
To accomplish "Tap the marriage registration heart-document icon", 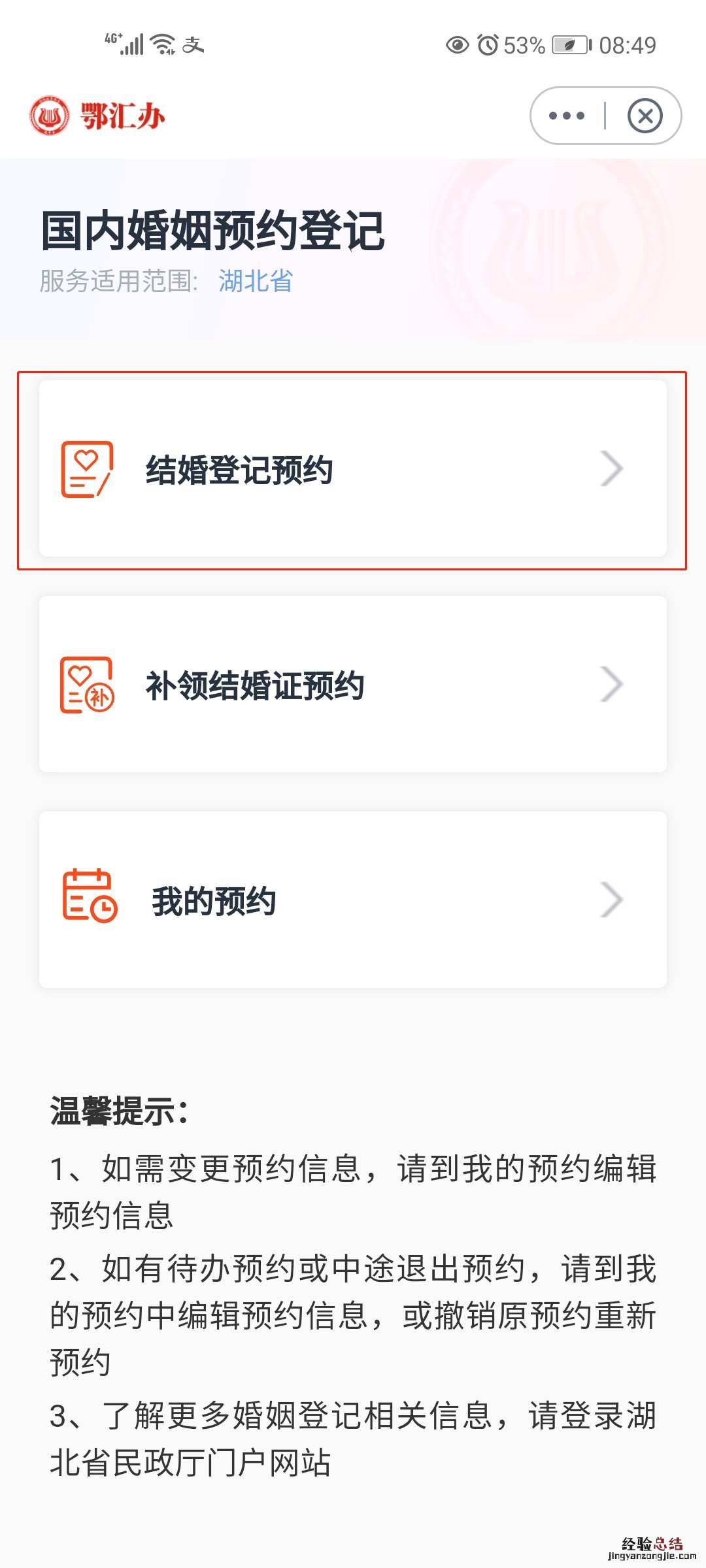I will [87, 469].
